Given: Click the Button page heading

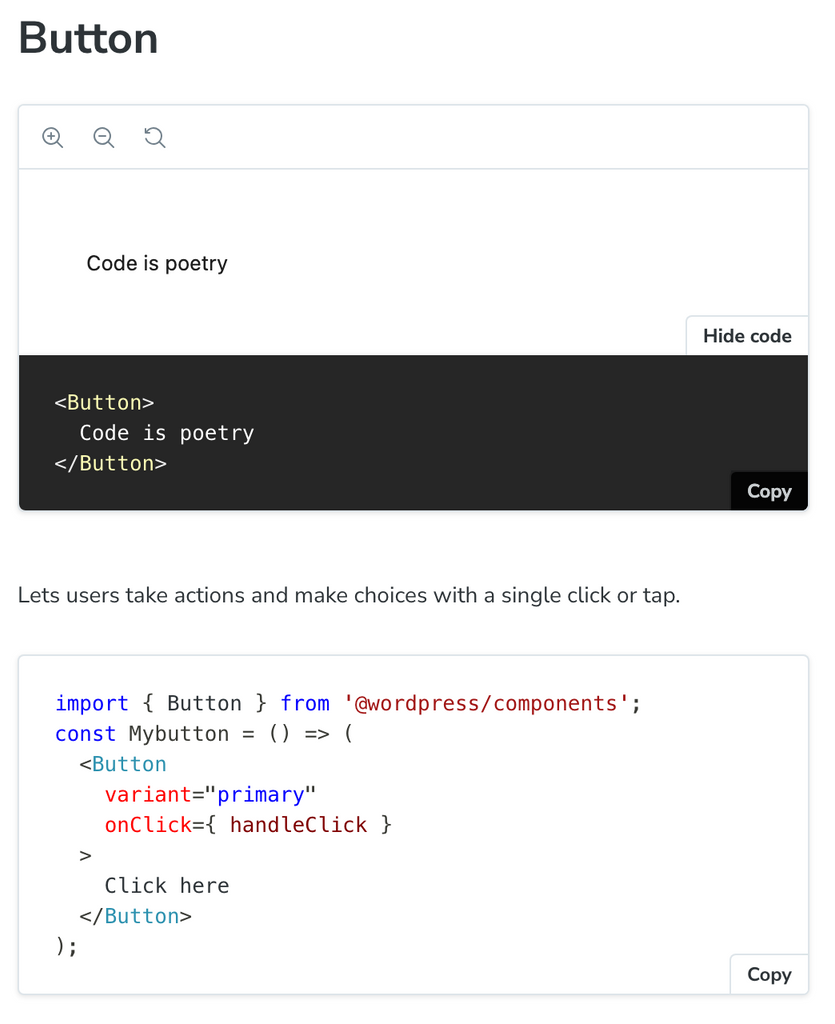Looking at the screenshot, I should tap(88, 38).
